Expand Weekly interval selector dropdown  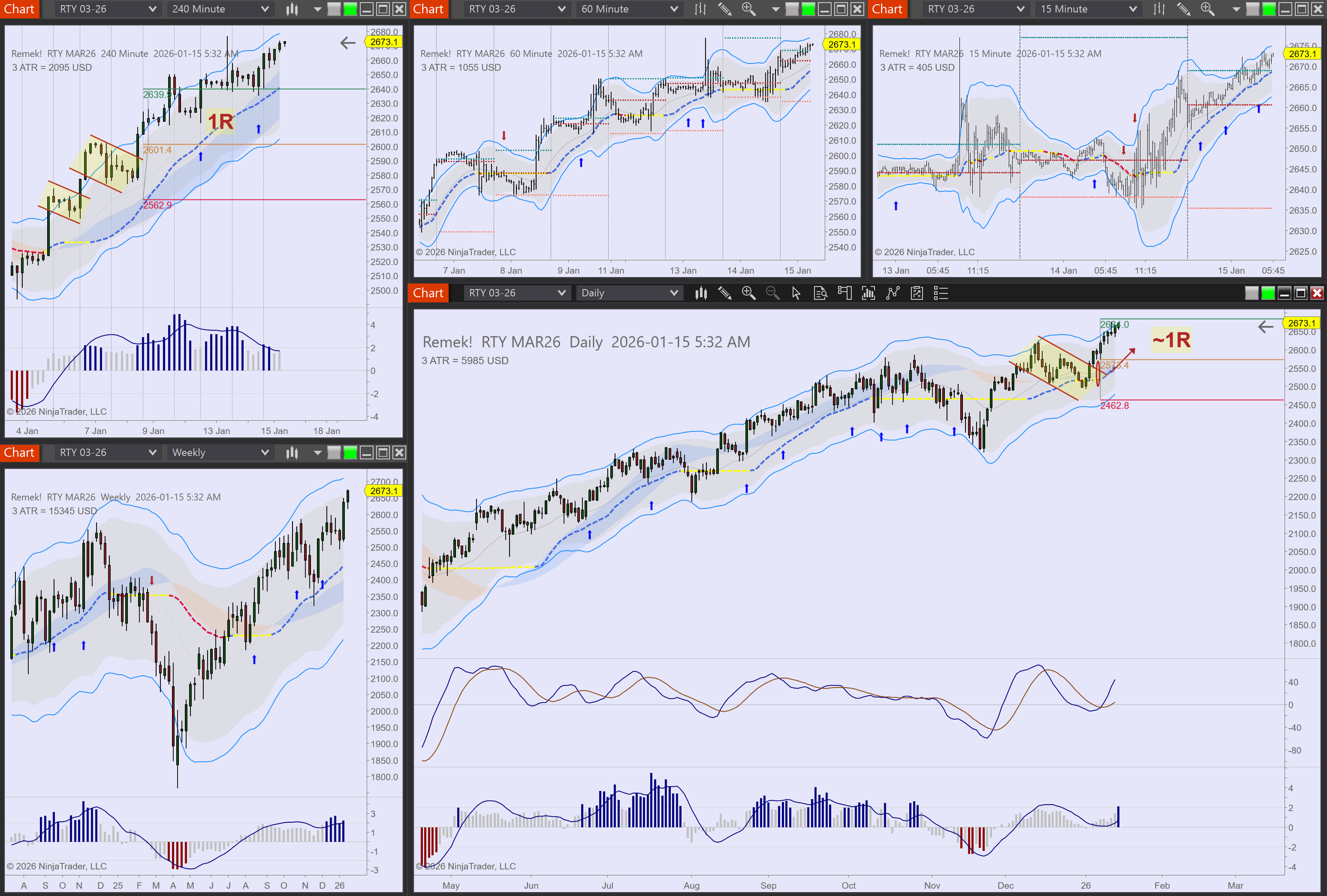[264, 453]
